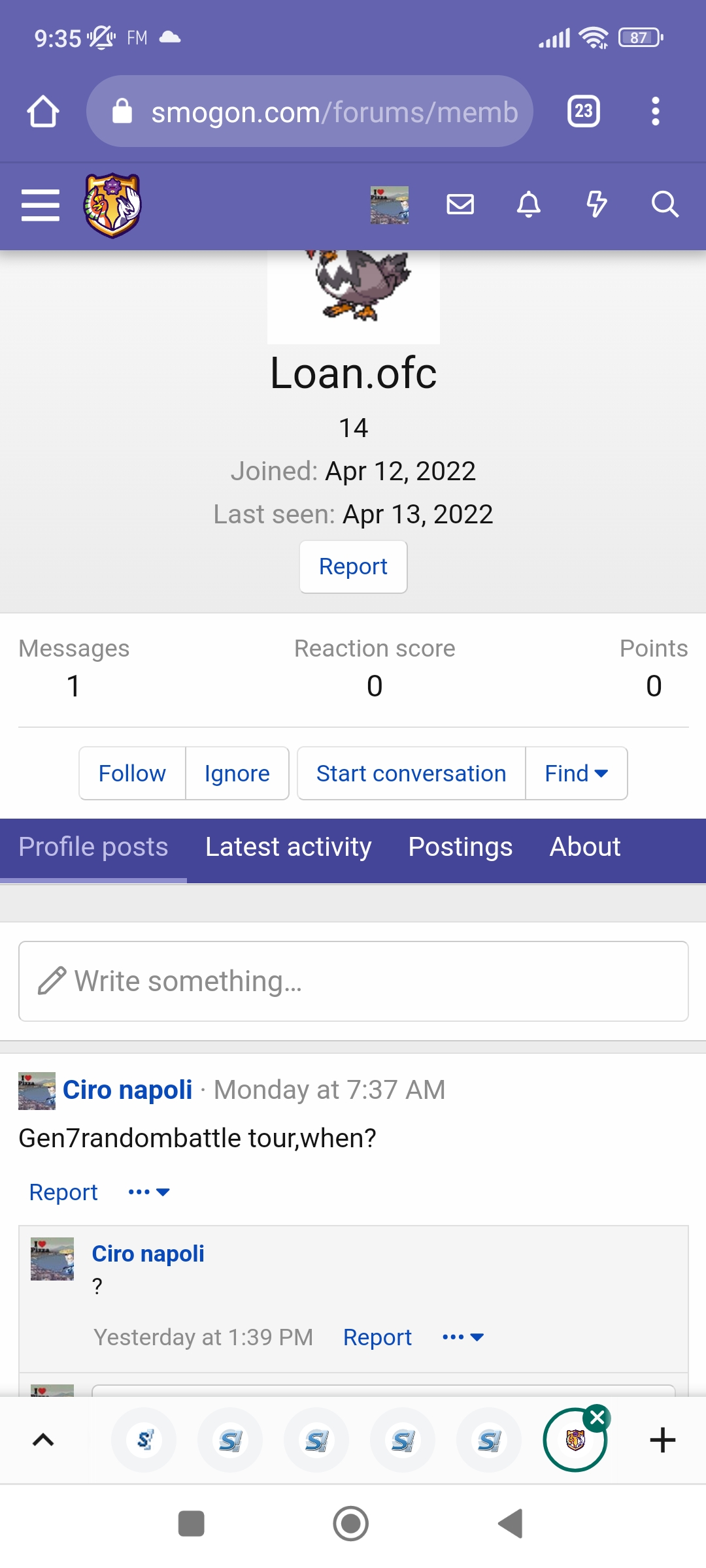Open the hamburger navigation menu
706x1568 pixels.
tap(41, 205)
